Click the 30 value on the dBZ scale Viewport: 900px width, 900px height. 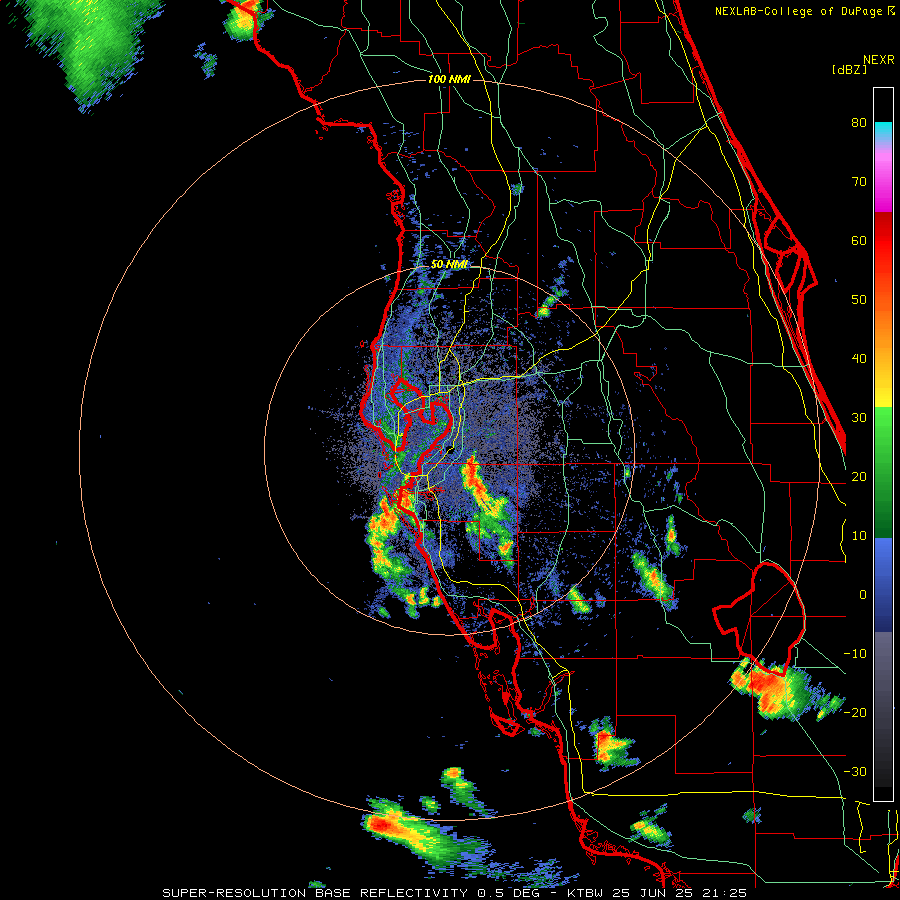(859, 418)
